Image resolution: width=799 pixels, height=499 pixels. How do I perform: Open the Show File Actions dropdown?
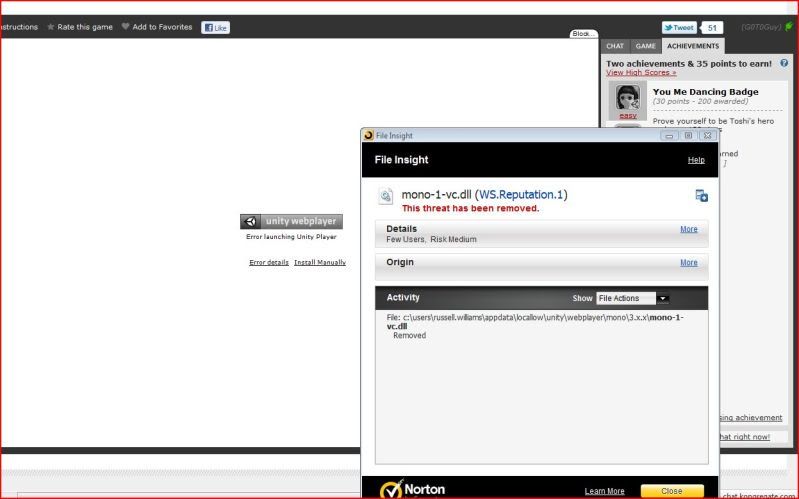pyautogui.click(x=632, y=298)
